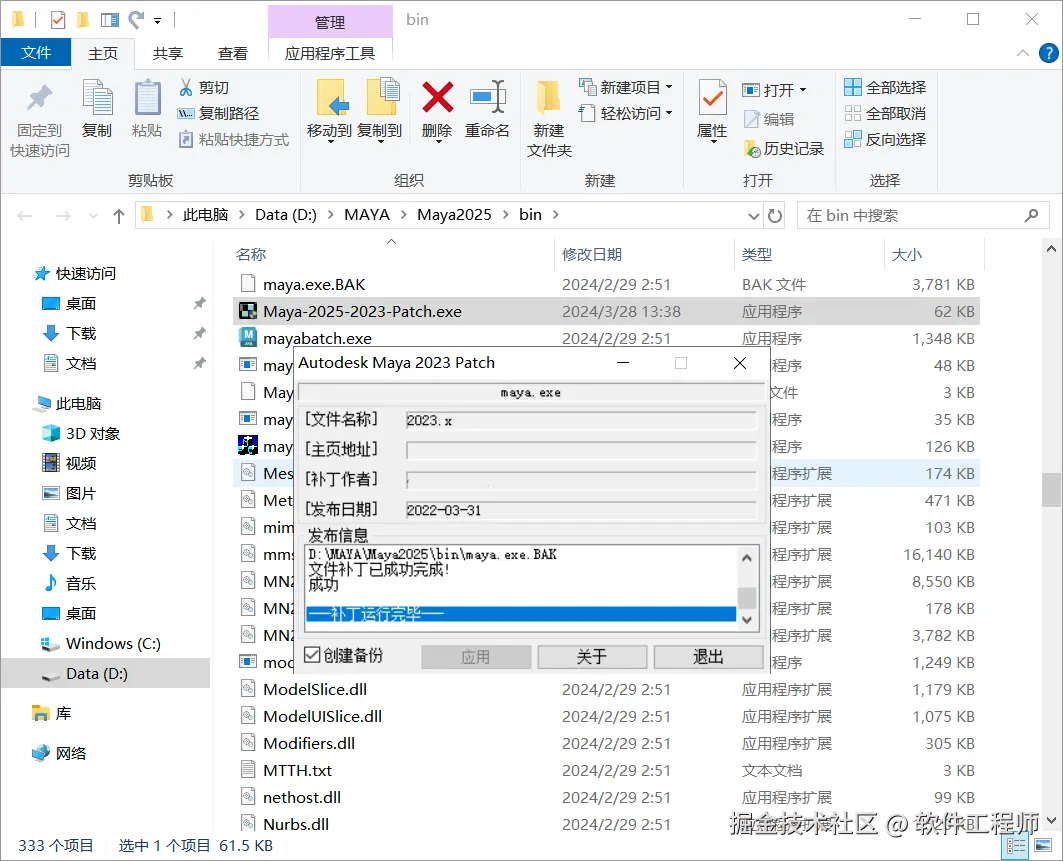Open the Application Tools (应用程序工具) tab
The image size is (1063, 861).
click(x=330, y=54)
